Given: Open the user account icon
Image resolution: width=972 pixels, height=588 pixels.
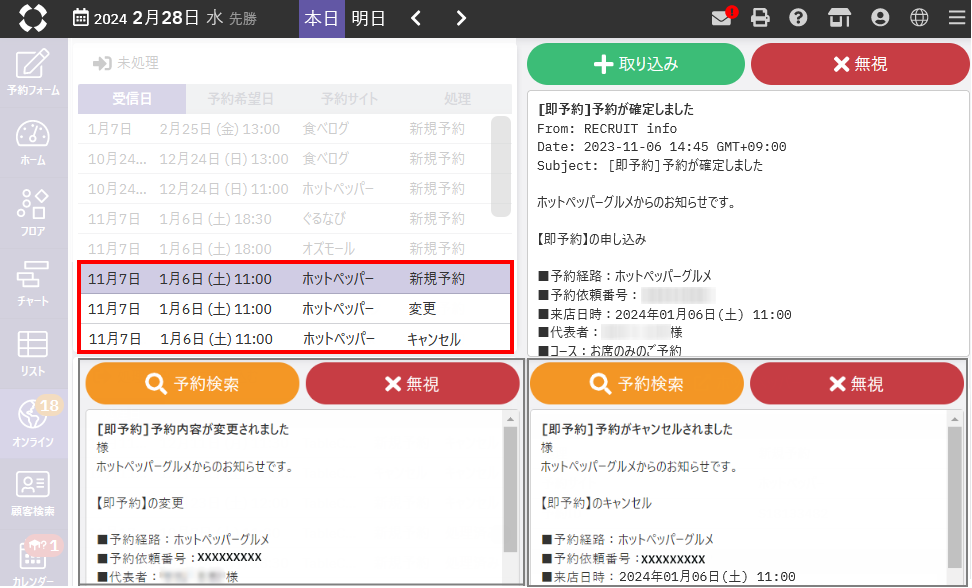Looking at the screenshot, I should click(880, 18).
